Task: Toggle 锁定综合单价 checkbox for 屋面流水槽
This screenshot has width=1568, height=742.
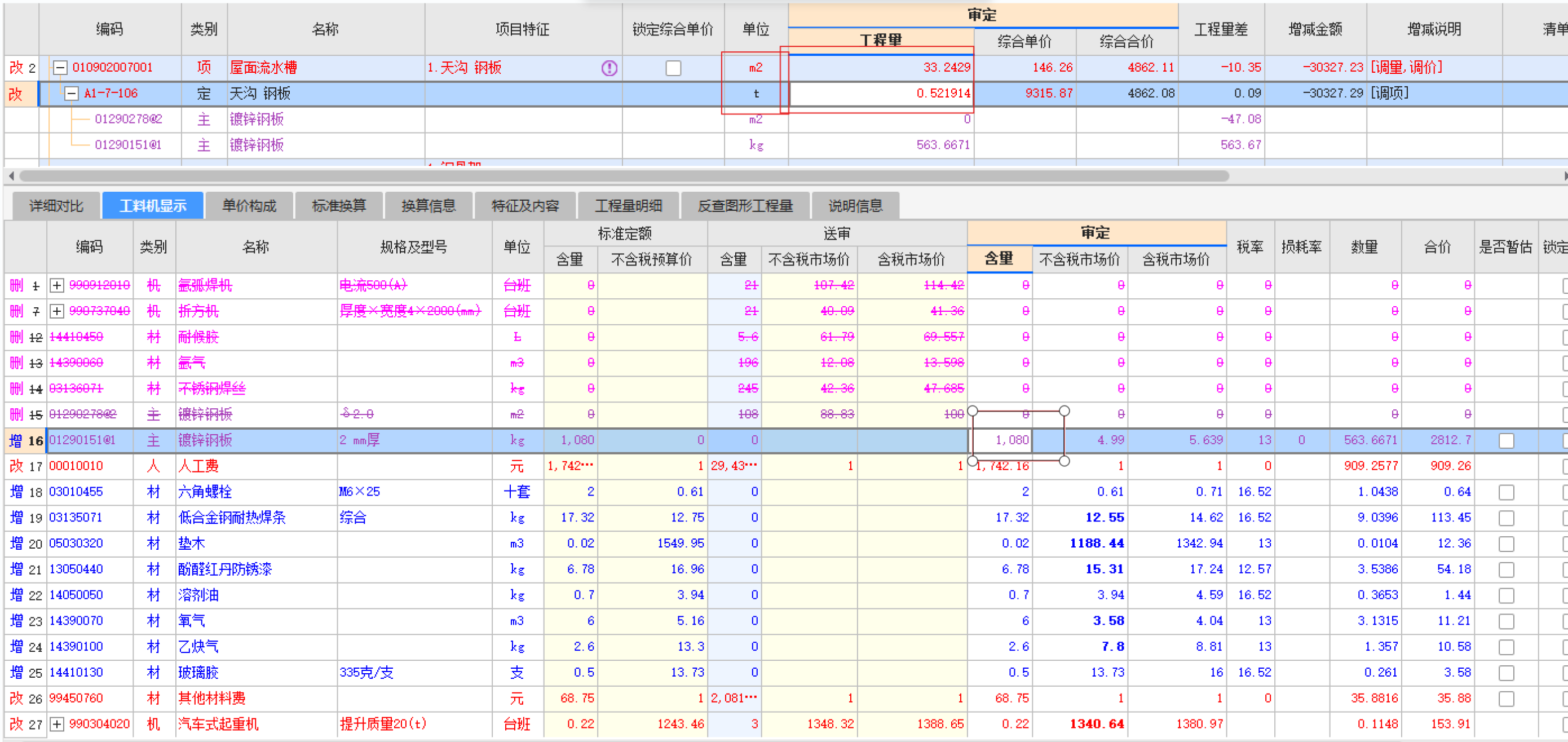Action: pos(673,68)
